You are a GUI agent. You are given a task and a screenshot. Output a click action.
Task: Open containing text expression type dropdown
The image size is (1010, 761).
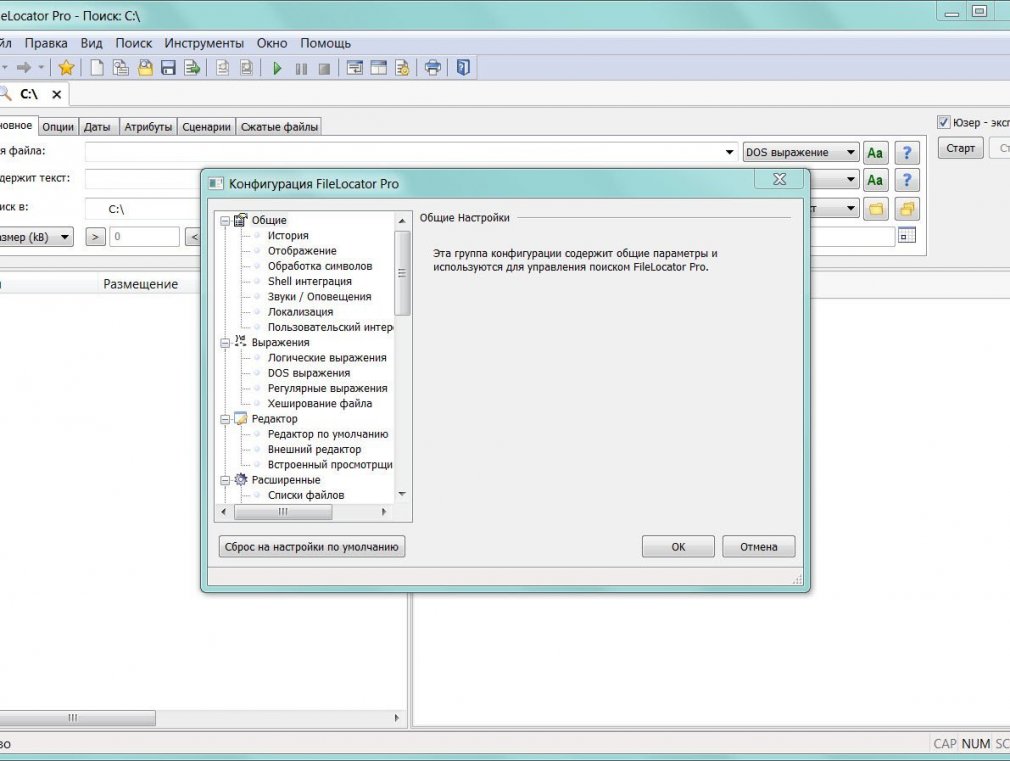[x=850, y=180]
